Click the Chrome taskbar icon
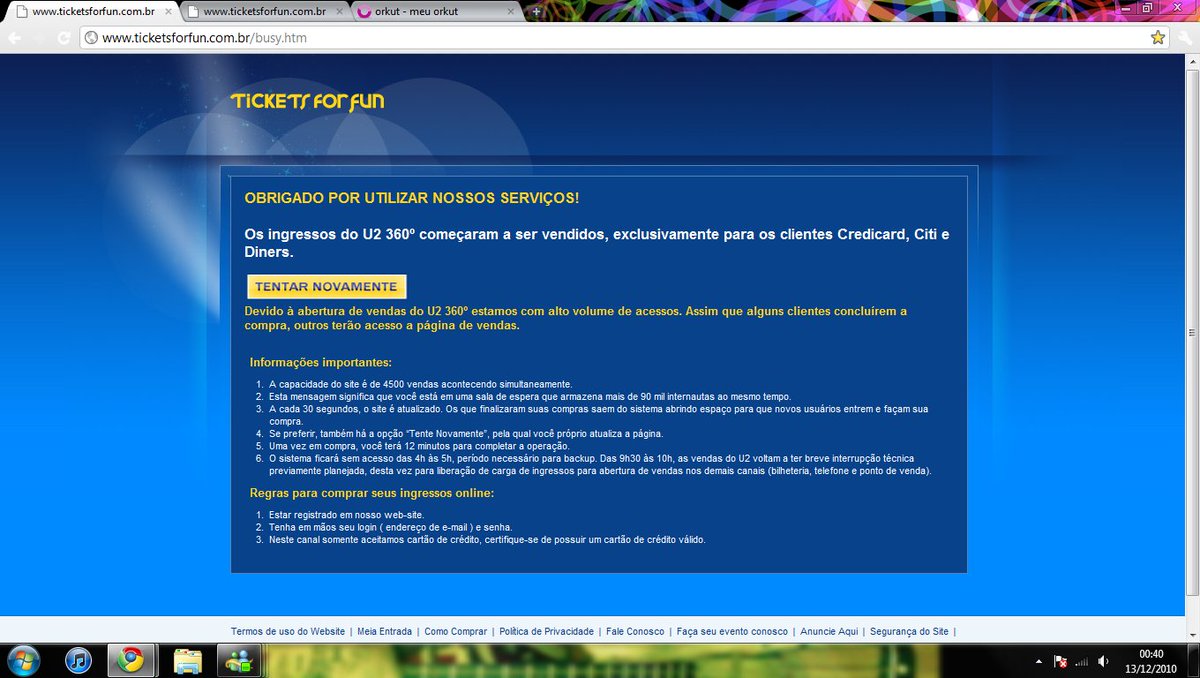1200x678 pixels. 131,660
